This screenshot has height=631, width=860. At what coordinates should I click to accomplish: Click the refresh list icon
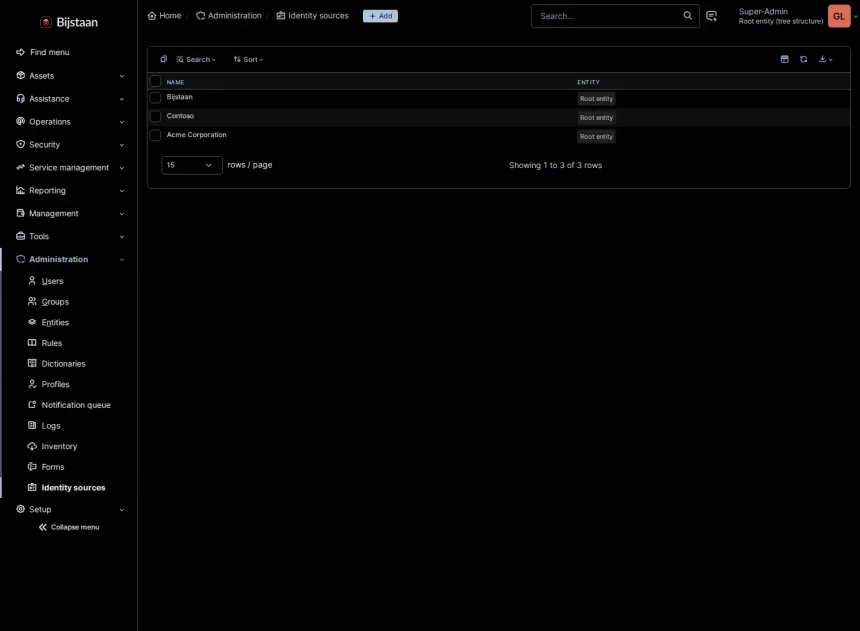[804, 59]
